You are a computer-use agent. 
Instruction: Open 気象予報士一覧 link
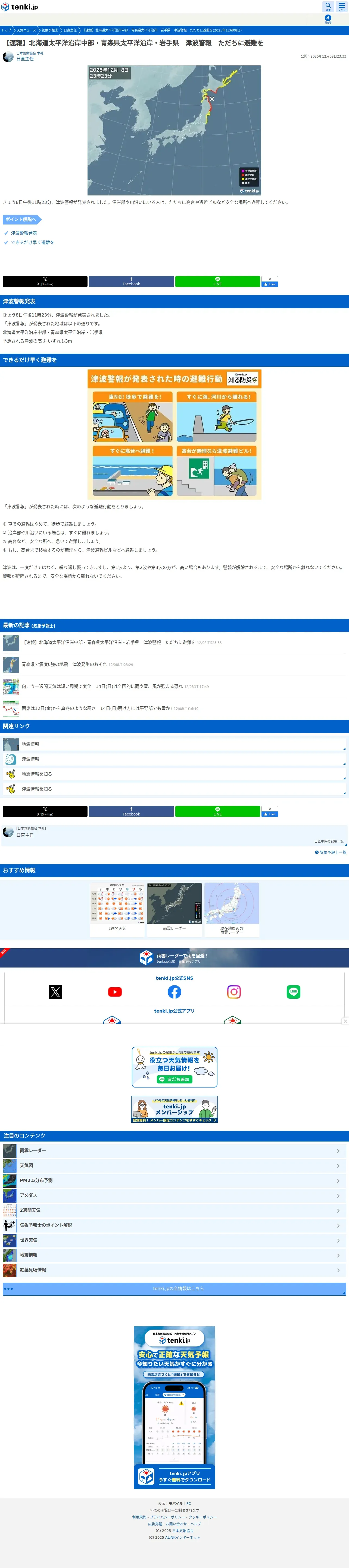click(x=331, y=852)
